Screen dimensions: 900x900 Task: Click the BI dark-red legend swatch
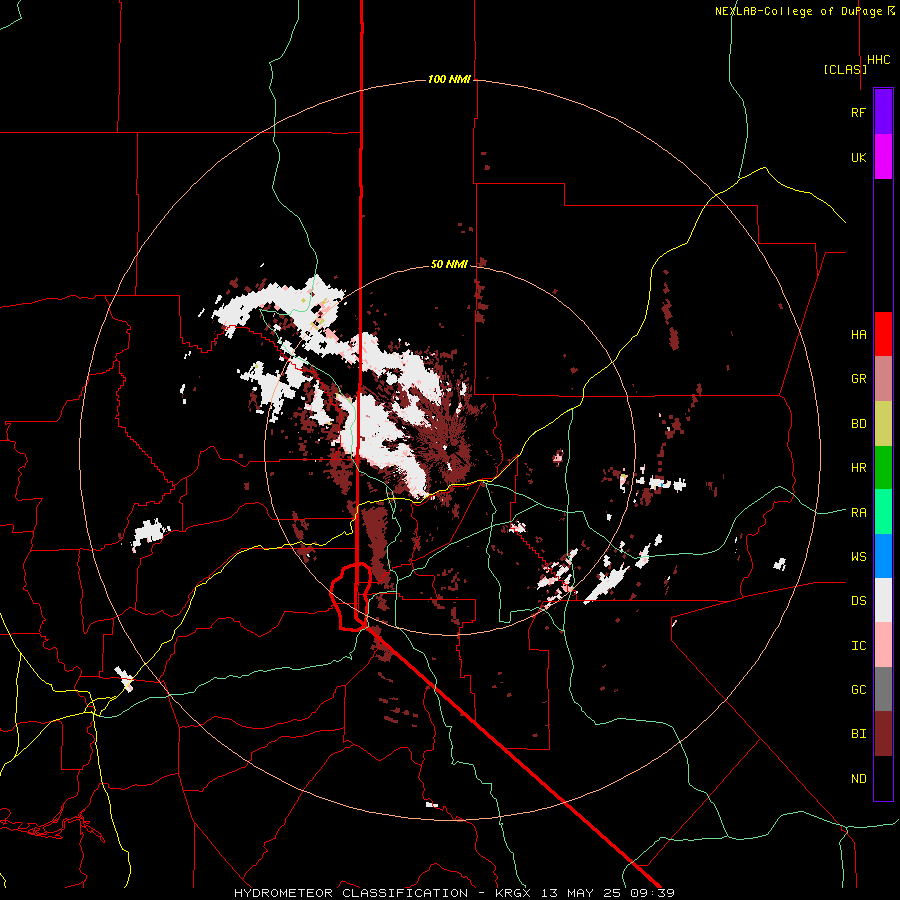pyautogui.click(x=883, y=734)
